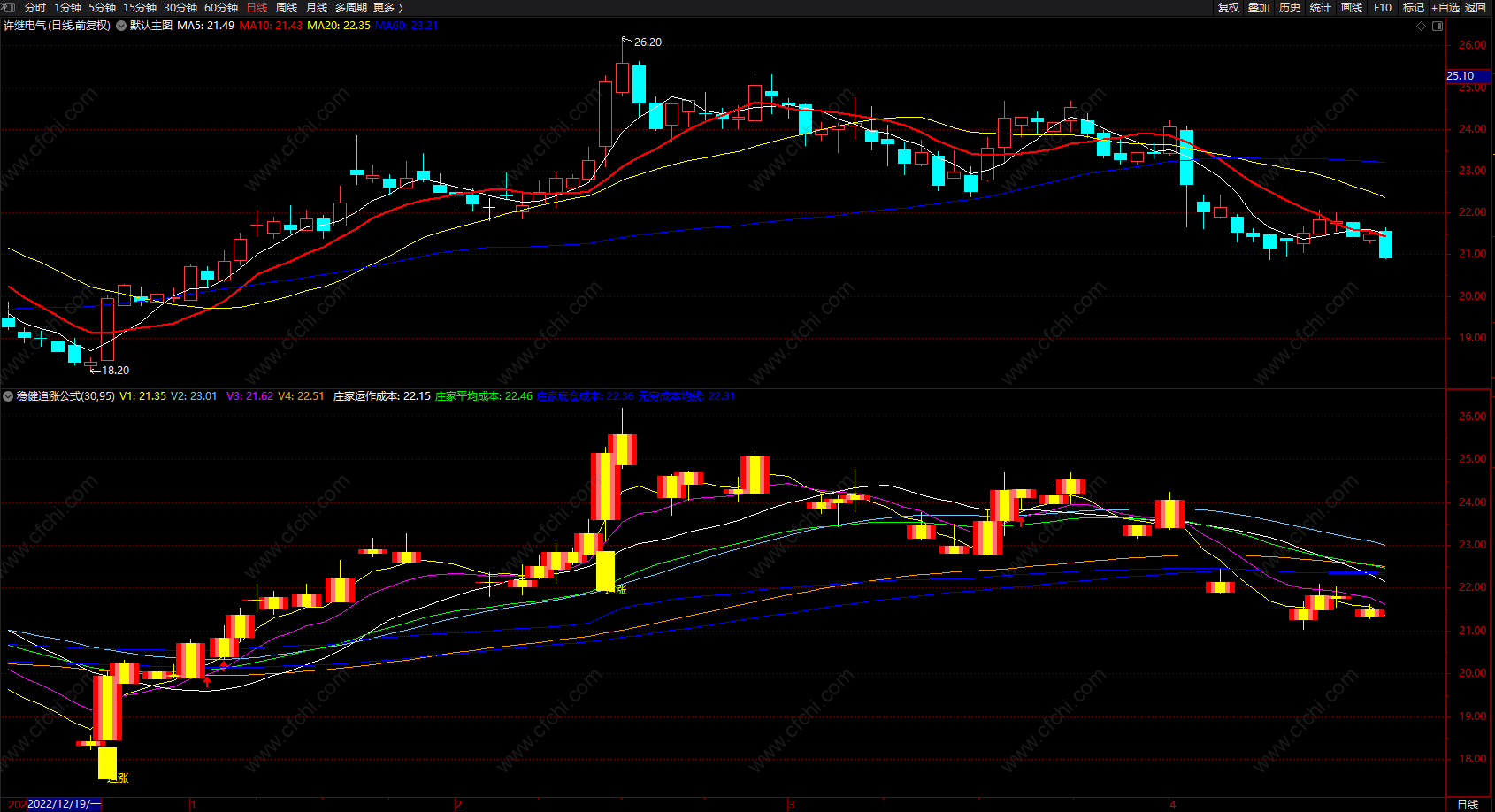1495x812 pixels.
Task: Switch to the 30分钟 period tab
Action: pyautogui.click(x=180, y=8)
